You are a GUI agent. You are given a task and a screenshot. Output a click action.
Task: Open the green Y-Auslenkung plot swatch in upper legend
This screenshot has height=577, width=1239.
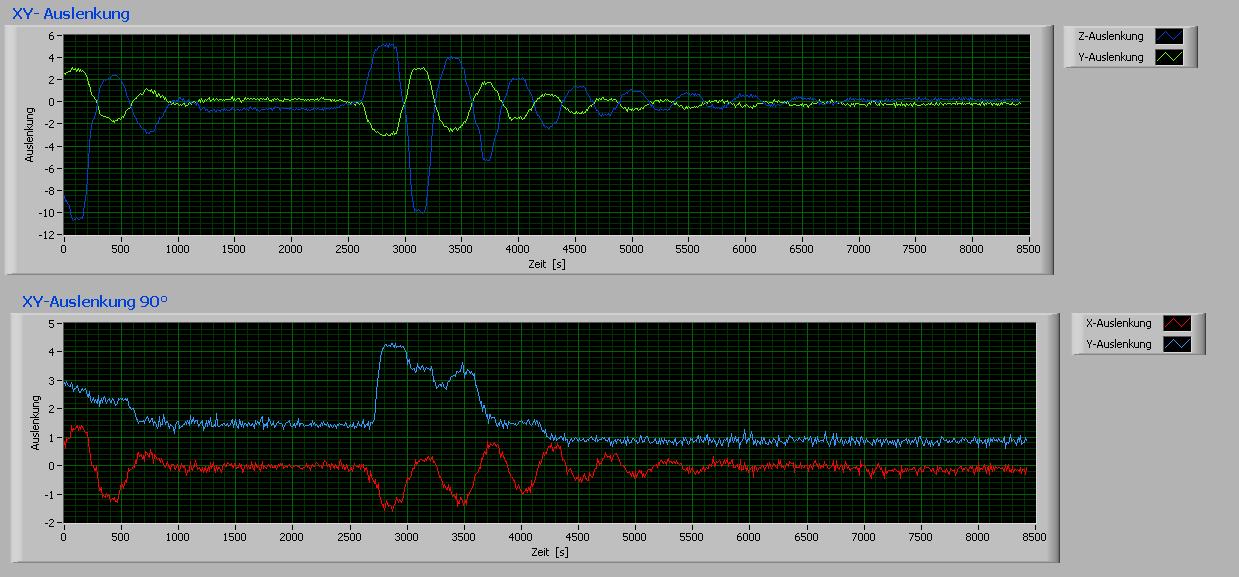tap(1169, 57)
